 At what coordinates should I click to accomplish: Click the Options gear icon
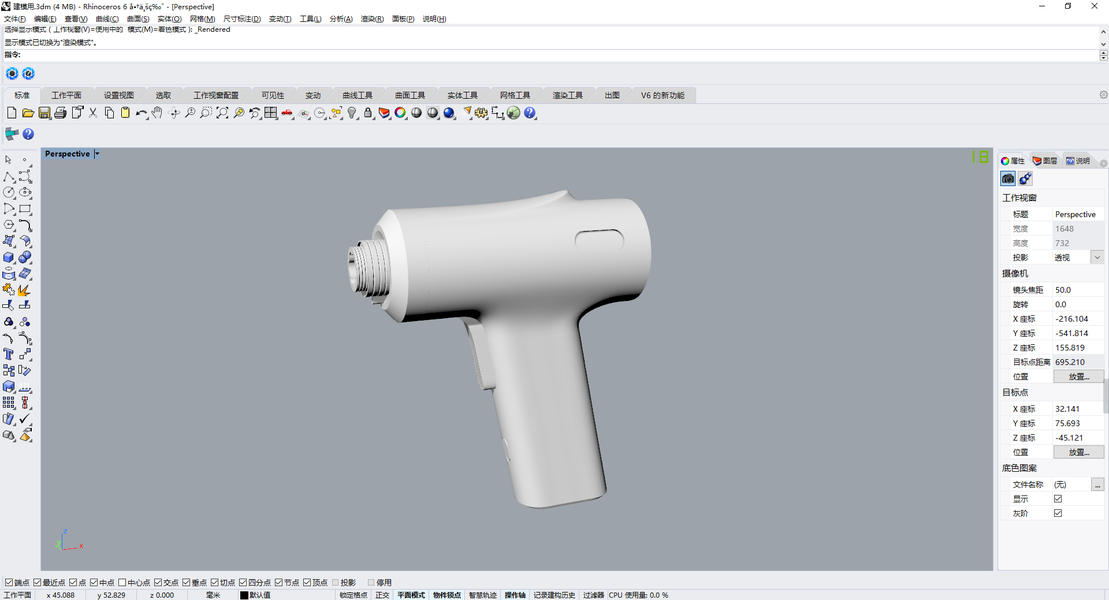(482, 113)
